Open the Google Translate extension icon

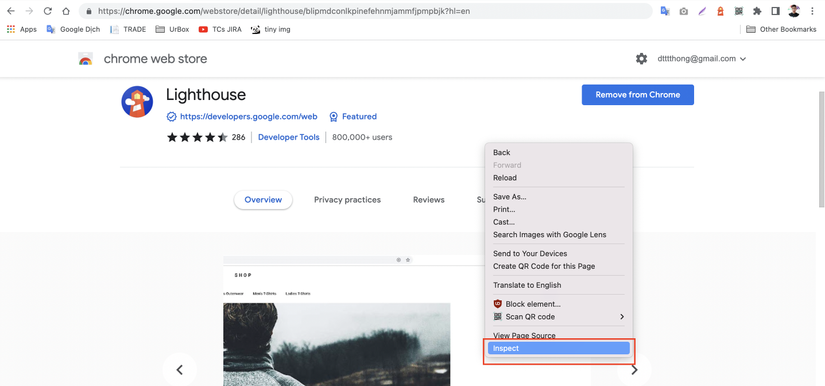(x=665, y=11)
